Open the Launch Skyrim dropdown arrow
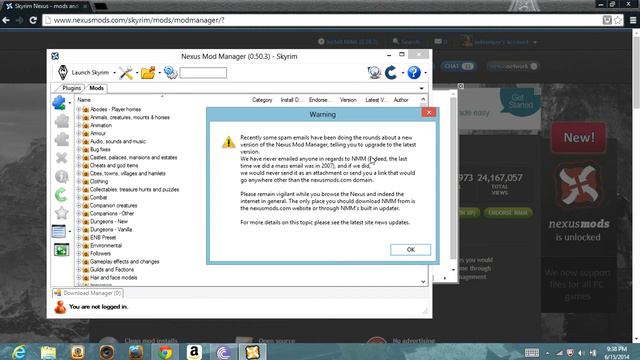The height and width of the screenshot is (360, 640). coord(114,73)
